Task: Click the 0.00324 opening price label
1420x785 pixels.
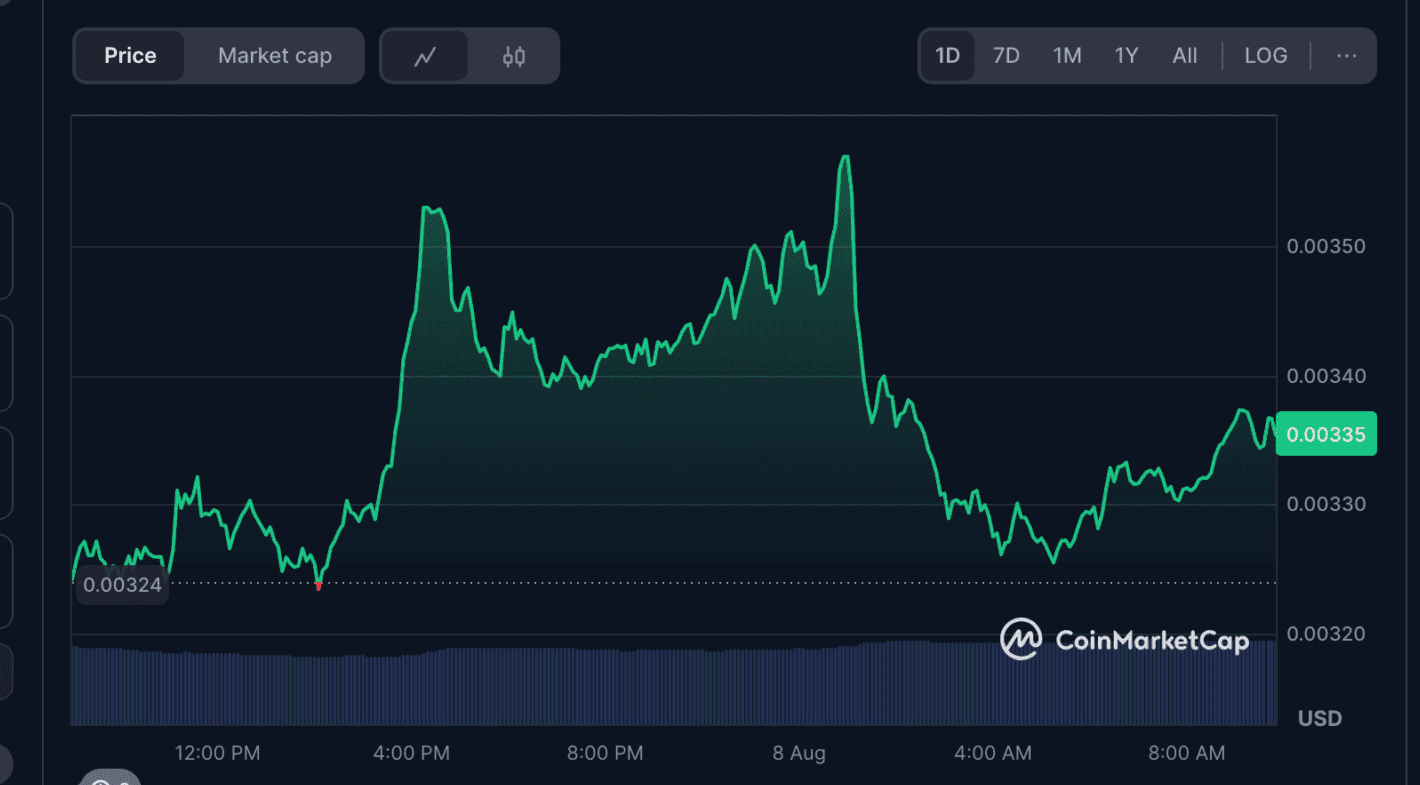Action: pos(122,585)
